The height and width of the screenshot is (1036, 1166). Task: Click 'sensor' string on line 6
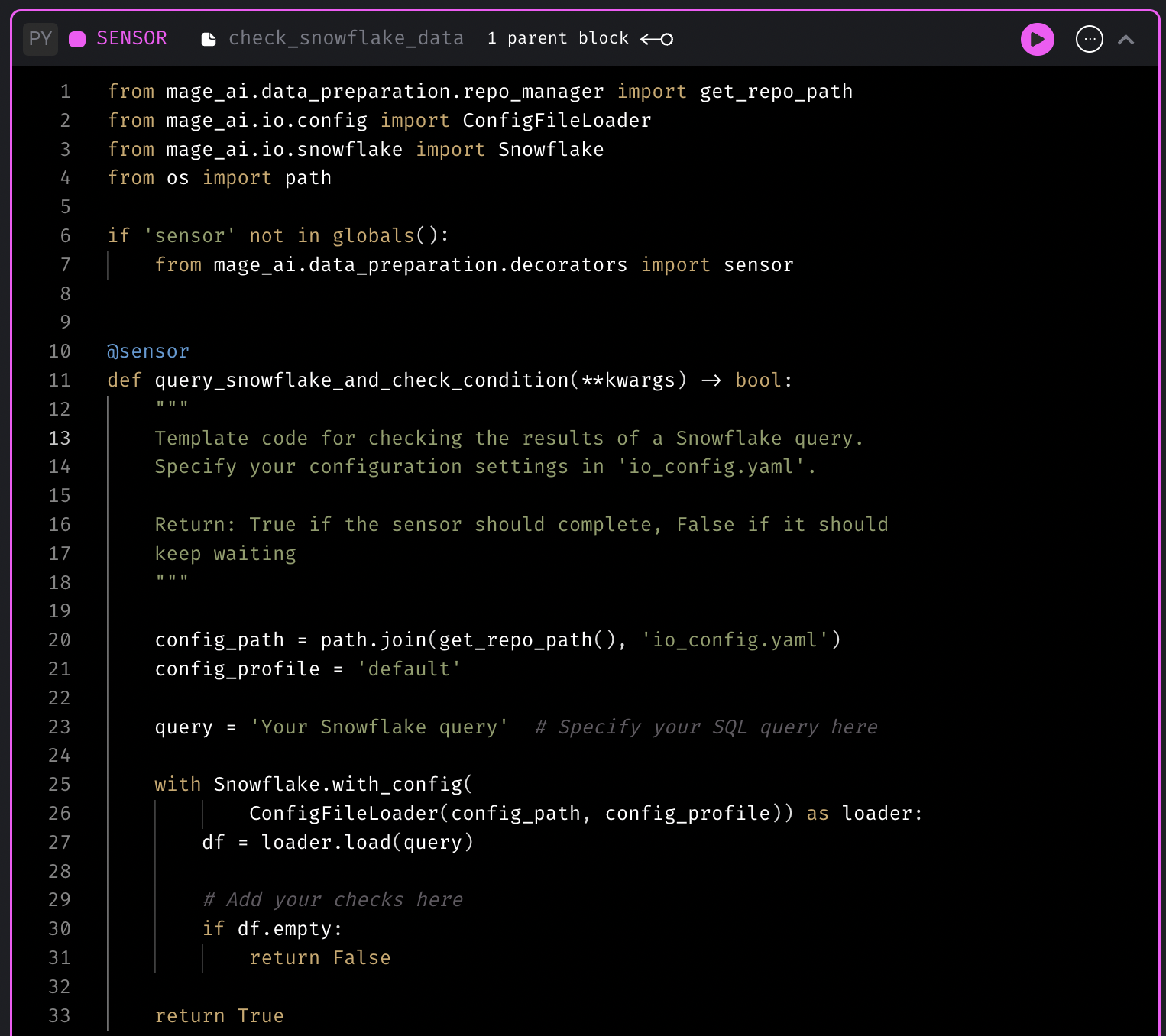coord(189,236)
